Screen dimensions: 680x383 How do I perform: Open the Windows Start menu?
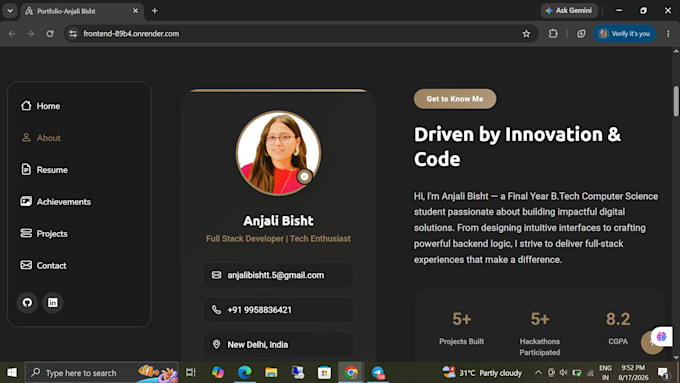(12, 373)
